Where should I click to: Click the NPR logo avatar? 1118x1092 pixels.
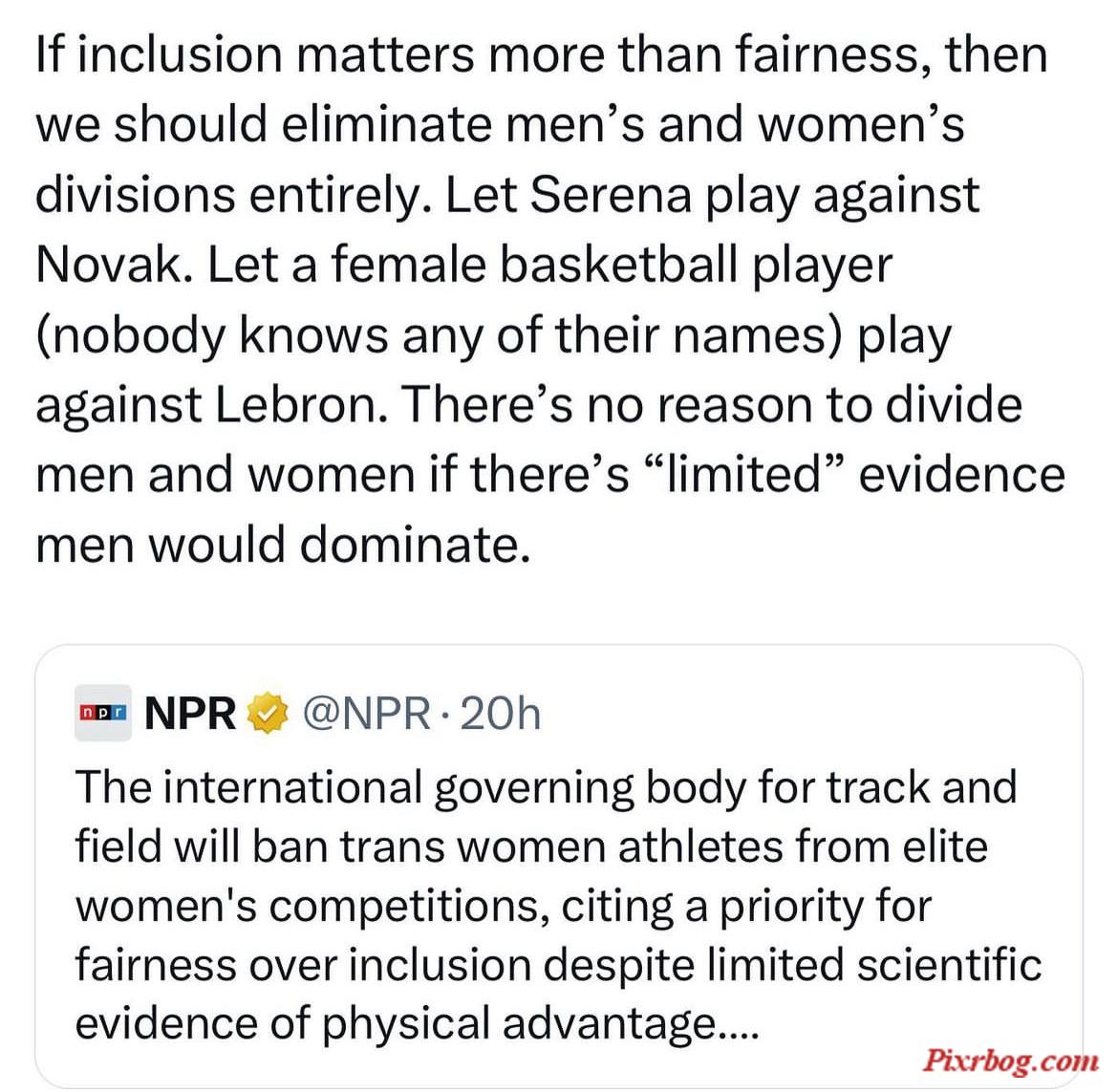[x=102, y=712]
